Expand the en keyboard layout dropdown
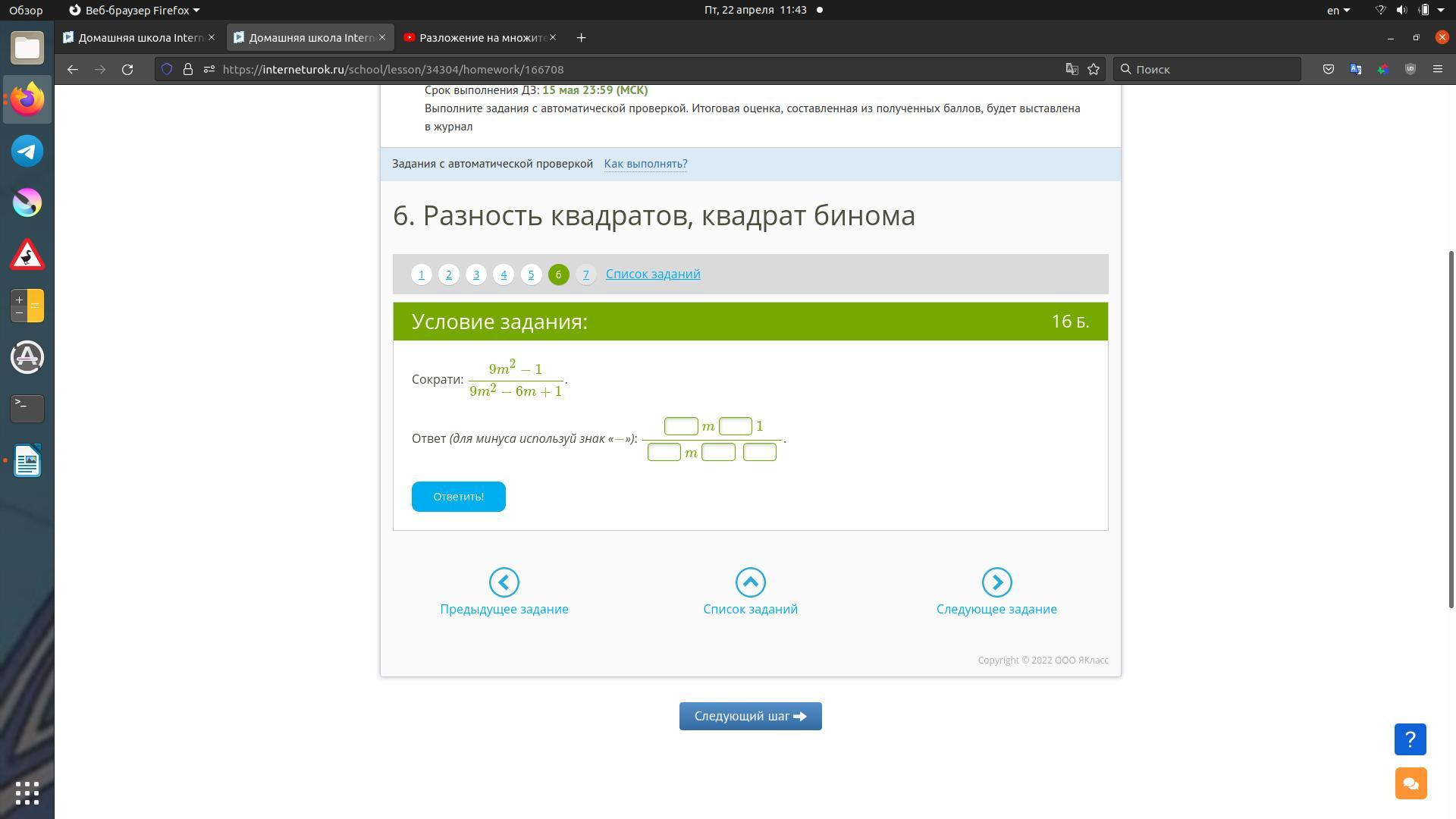This screenshot has height=819, width=1456. pyautogui.click(x=1338, y=10)
